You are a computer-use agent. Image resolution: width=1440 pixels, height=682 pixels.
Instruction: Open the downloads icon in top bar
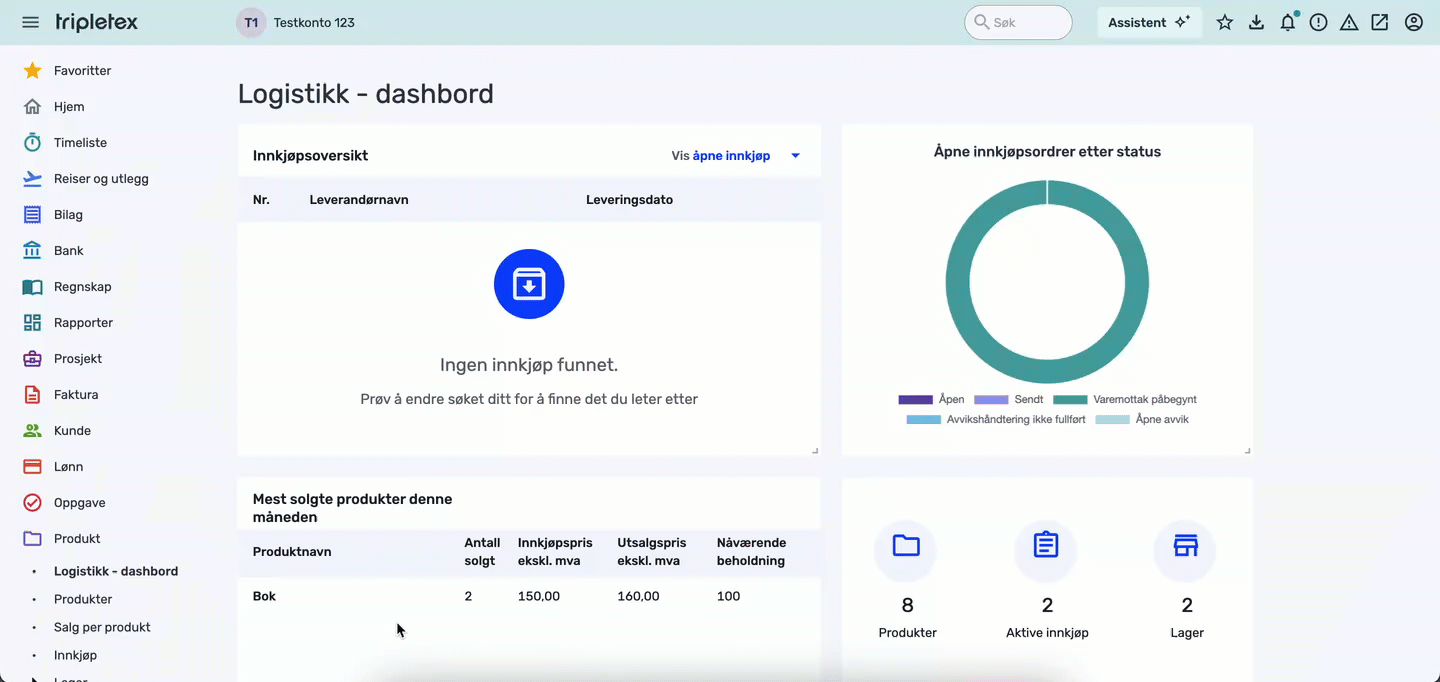pyautogui.click(x=1256, y=22)
